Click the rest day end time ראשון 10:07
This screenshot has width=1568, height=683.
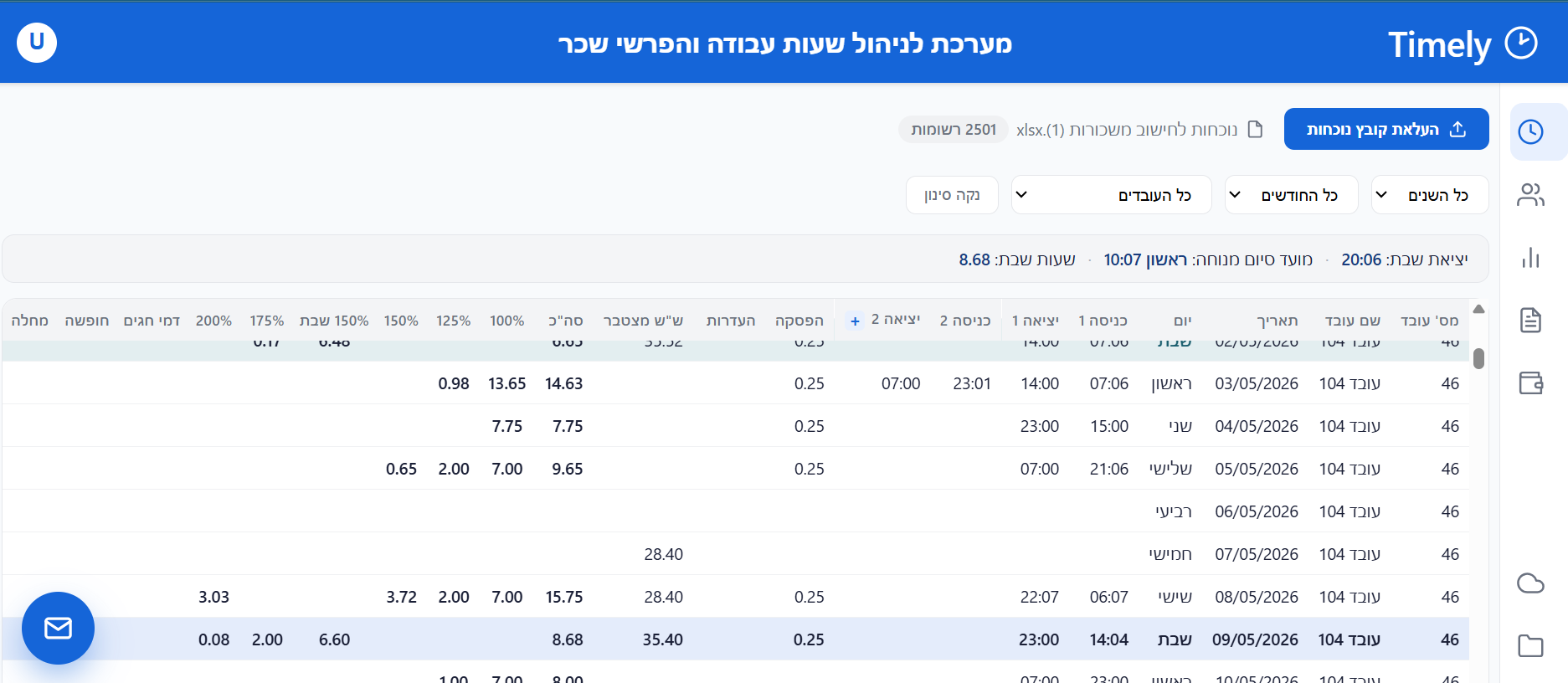click(1145, 259)
